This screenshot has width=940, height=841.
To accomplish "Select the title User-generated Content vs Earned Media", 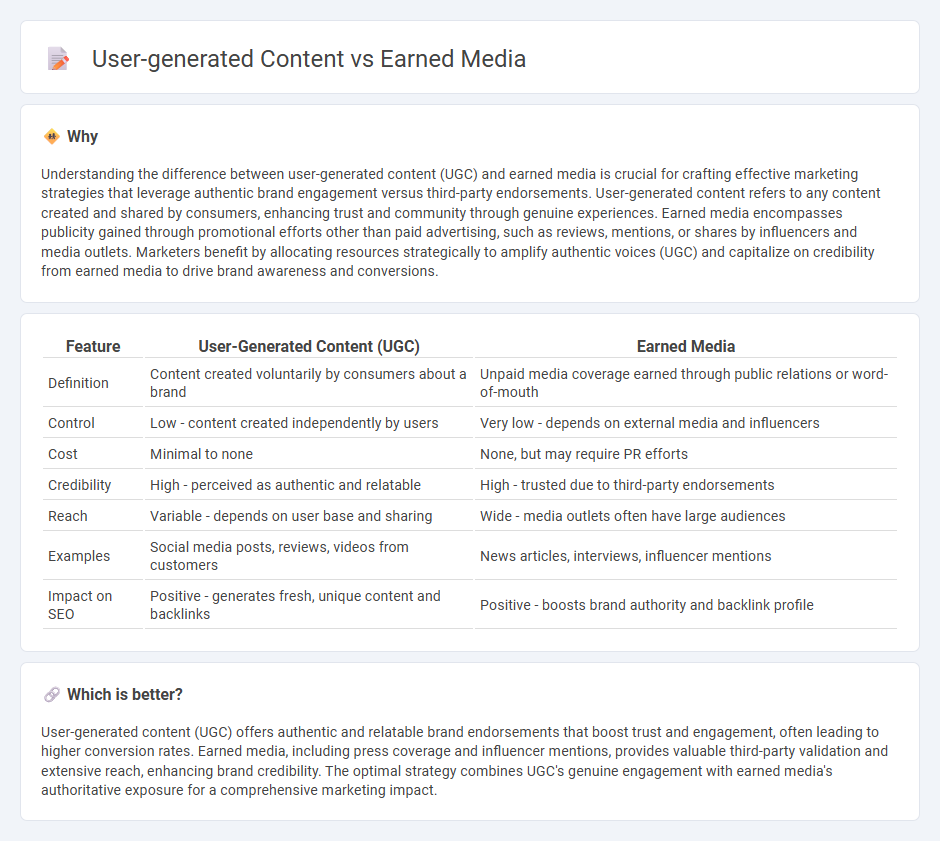I will point(309,59).
